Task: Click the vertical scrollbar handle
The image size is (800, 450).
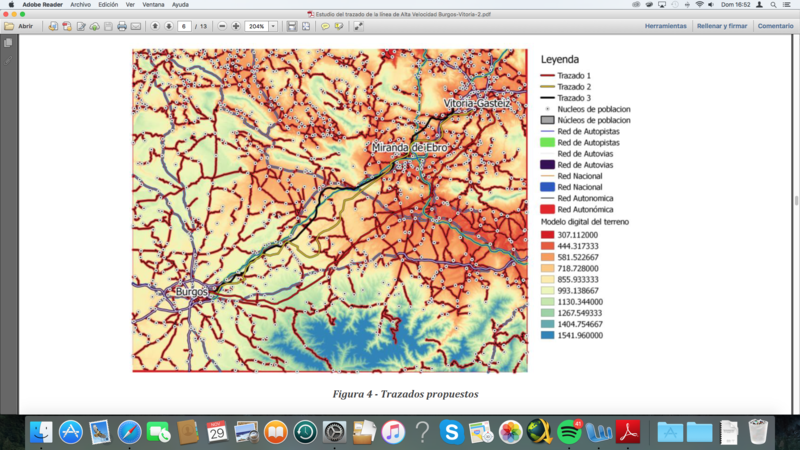Action: tap(796, 200)
